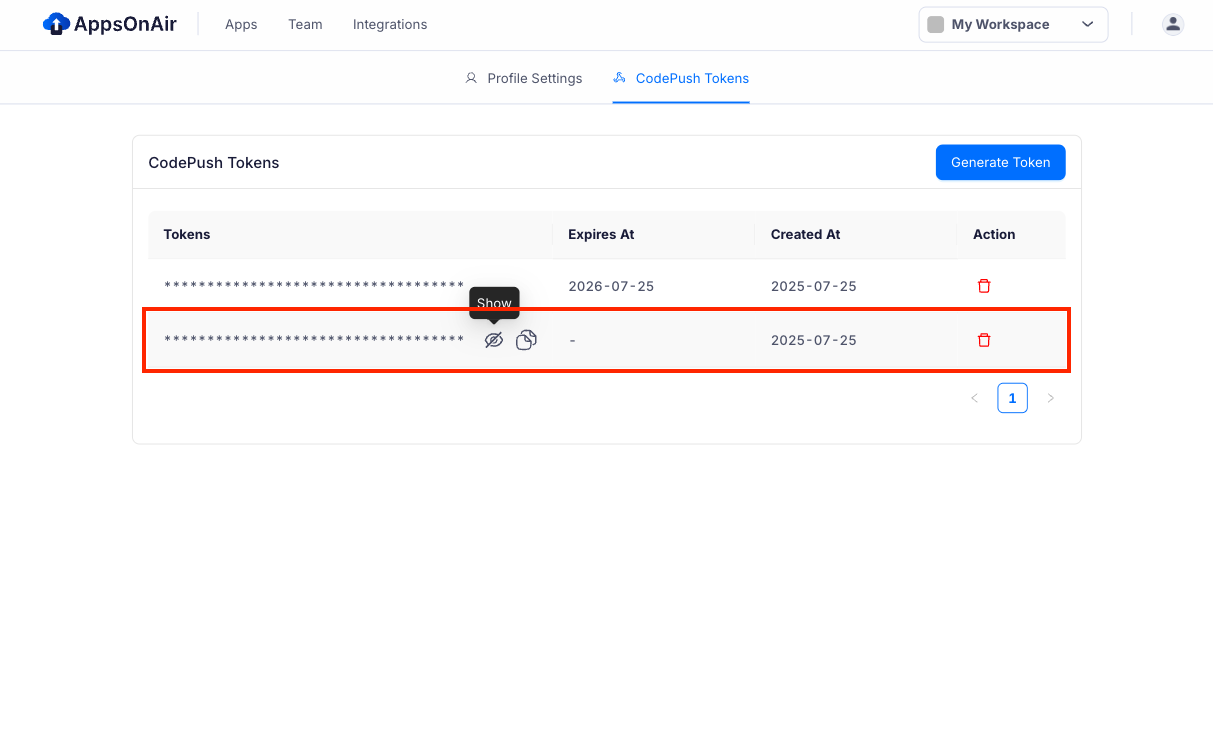Image resolution: width=1213 pixels, height=755 pixels.
Task: Click the first row's 2025-07-25 created date
Action: pos(814,286)
